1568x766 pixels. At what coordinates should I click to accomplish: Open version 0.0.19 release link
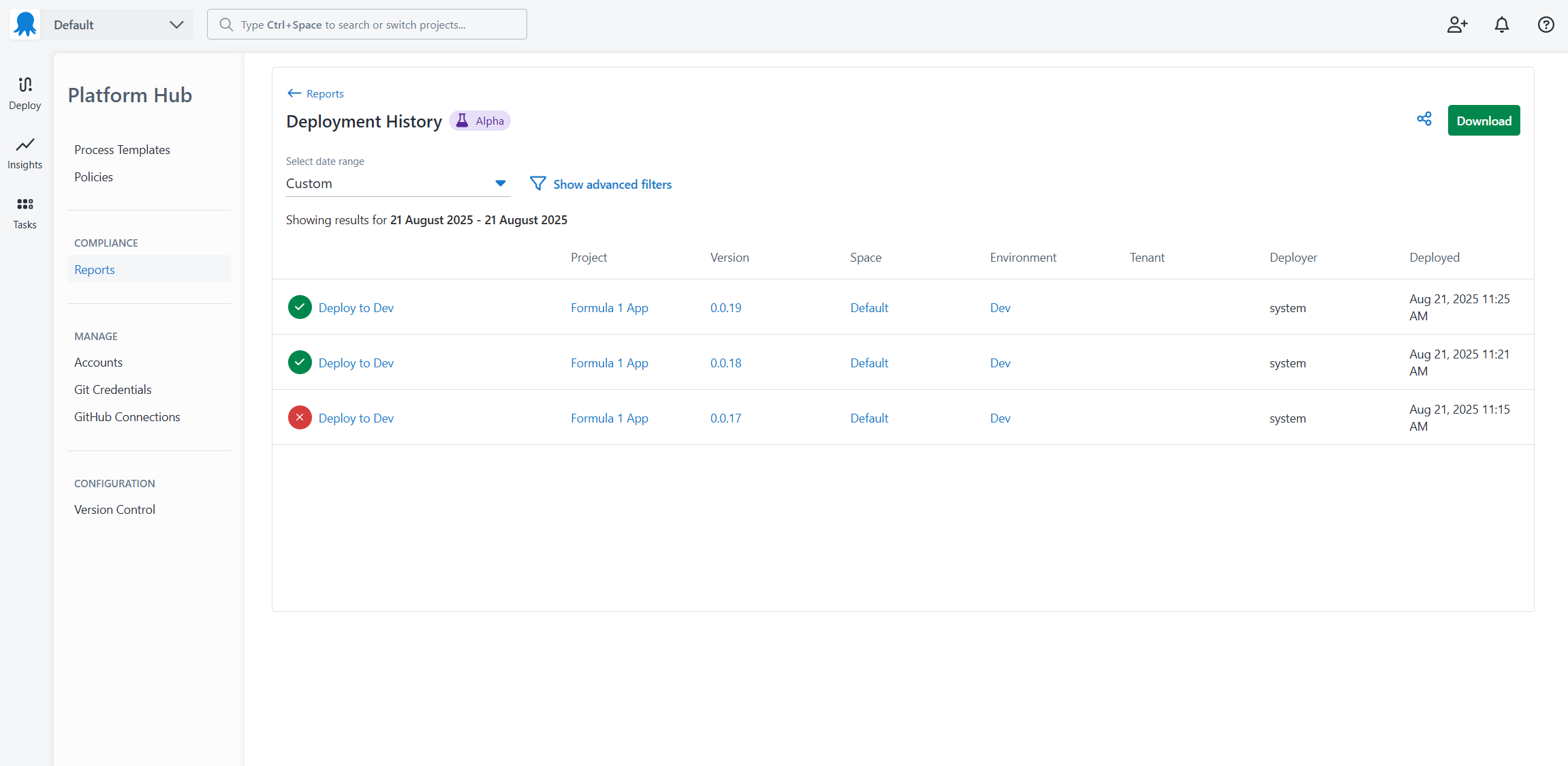click(725, 307)
